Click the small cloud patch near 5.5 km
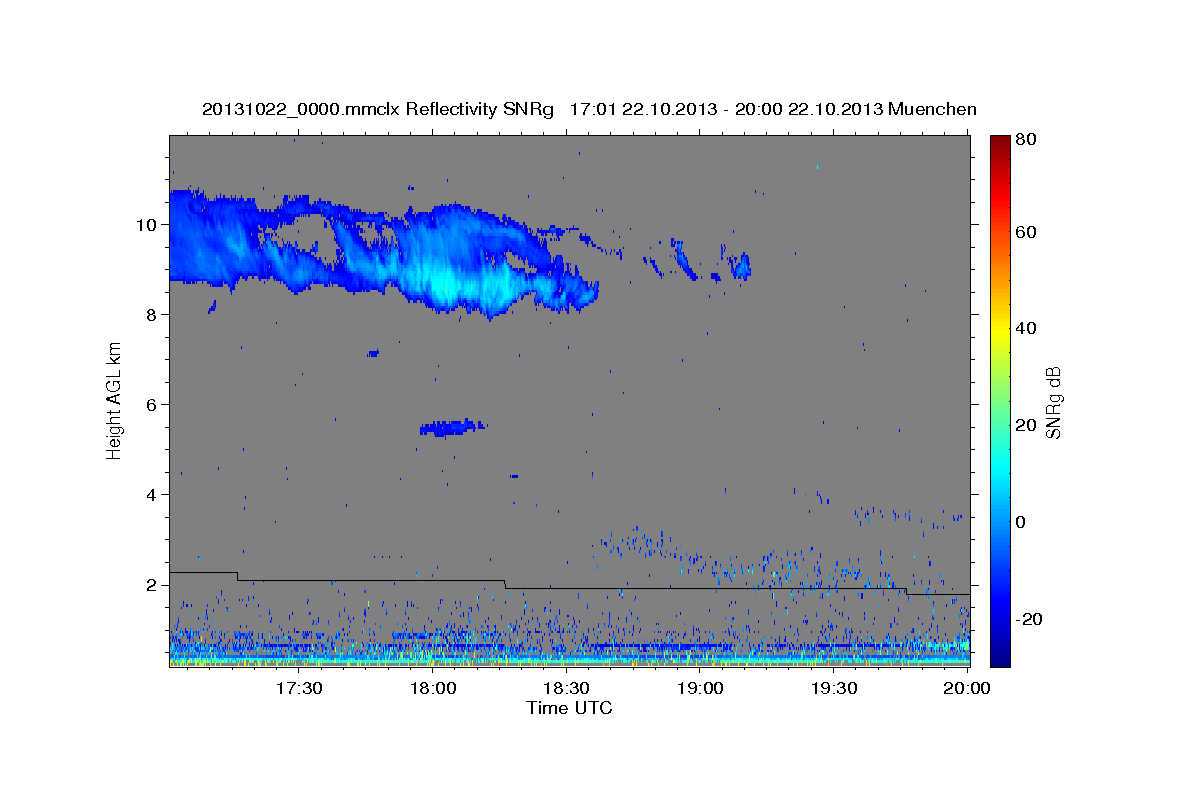 click(x=452, y=428)
